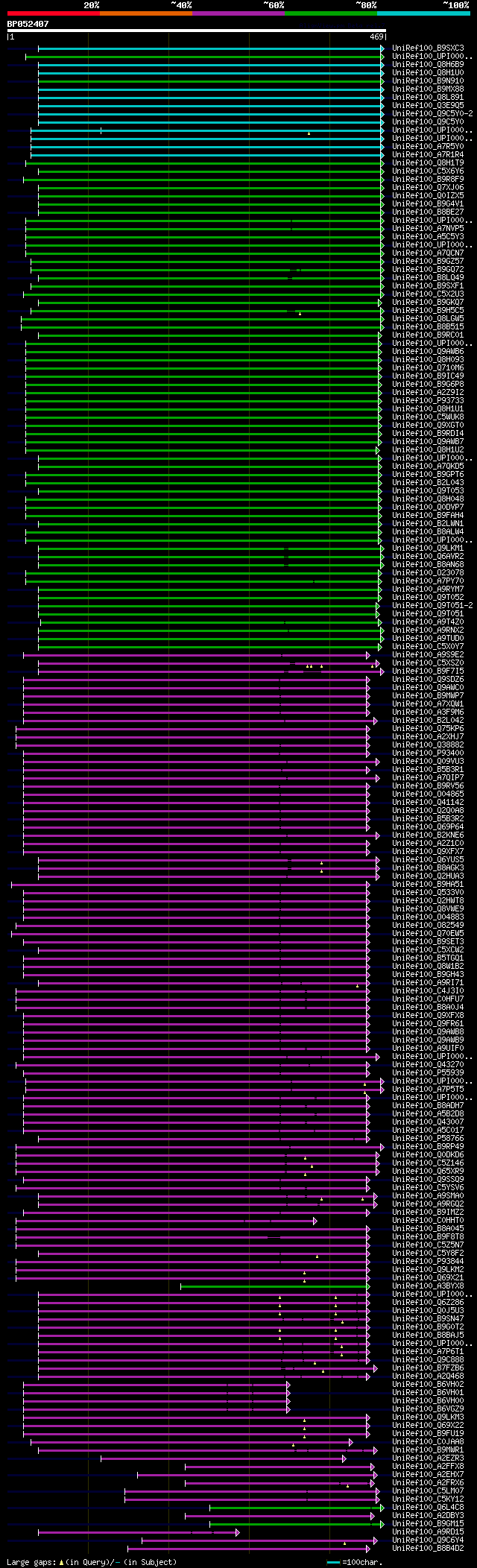The width and height of the screenshot is (477, 1568).
Task: Select label UniRef100_P93400
Action: (x=428, y=753)
